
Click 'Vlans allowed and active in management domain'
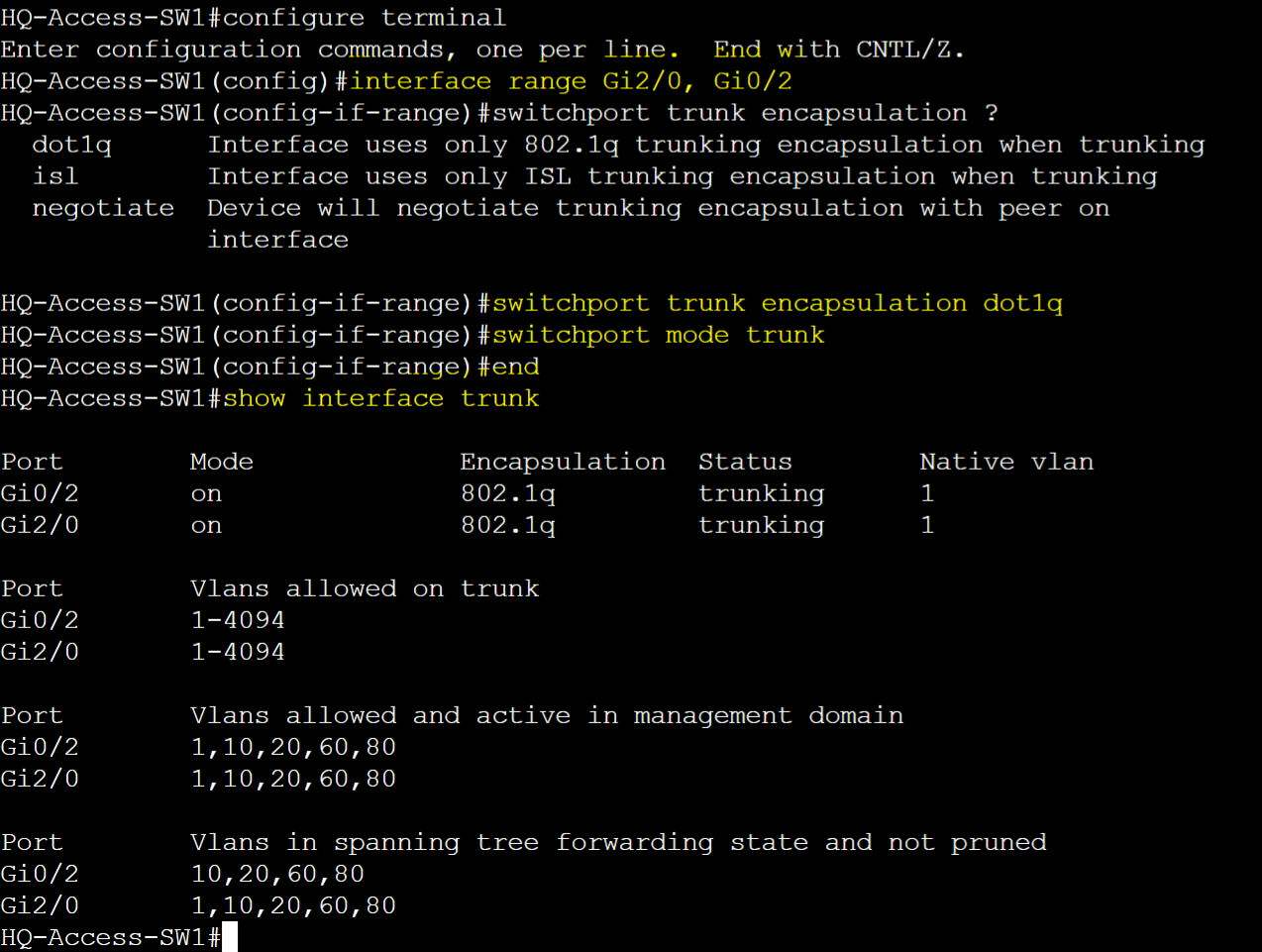(547, 715)
